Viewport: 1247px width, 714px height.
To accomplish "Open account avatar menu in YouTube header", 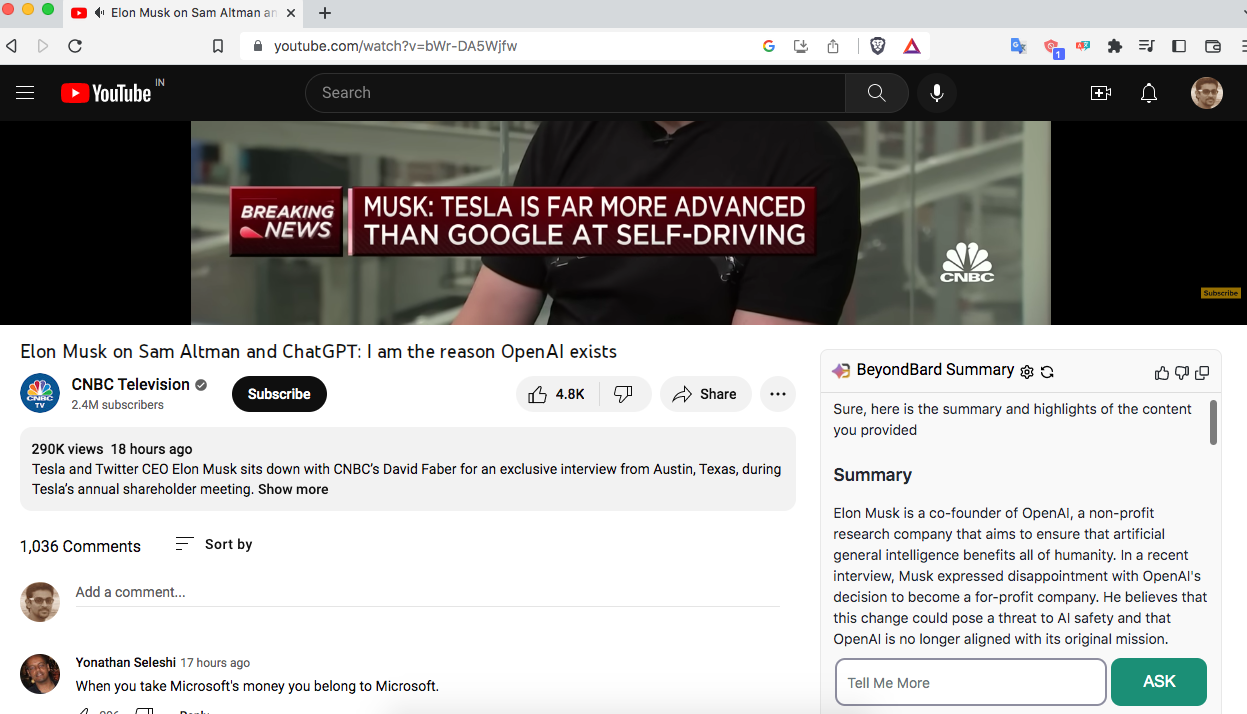I will (1207, 93).
